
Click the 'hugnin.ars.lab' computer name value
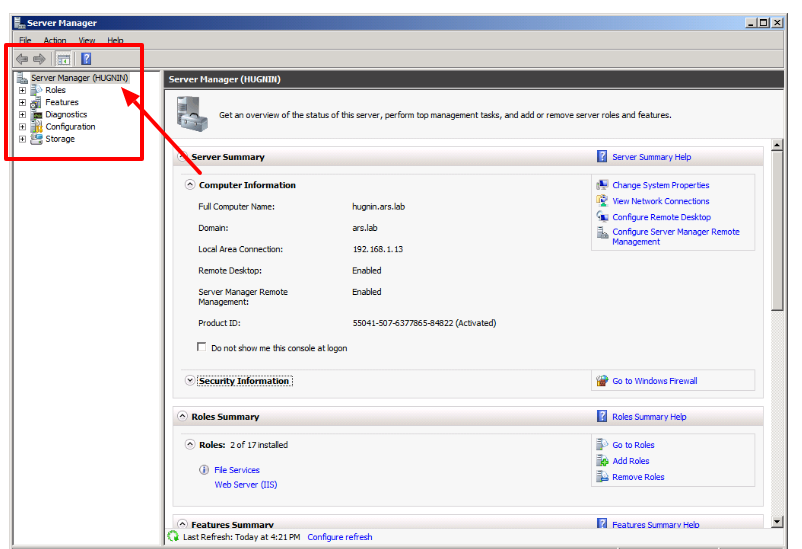click(x=378, y=207)
